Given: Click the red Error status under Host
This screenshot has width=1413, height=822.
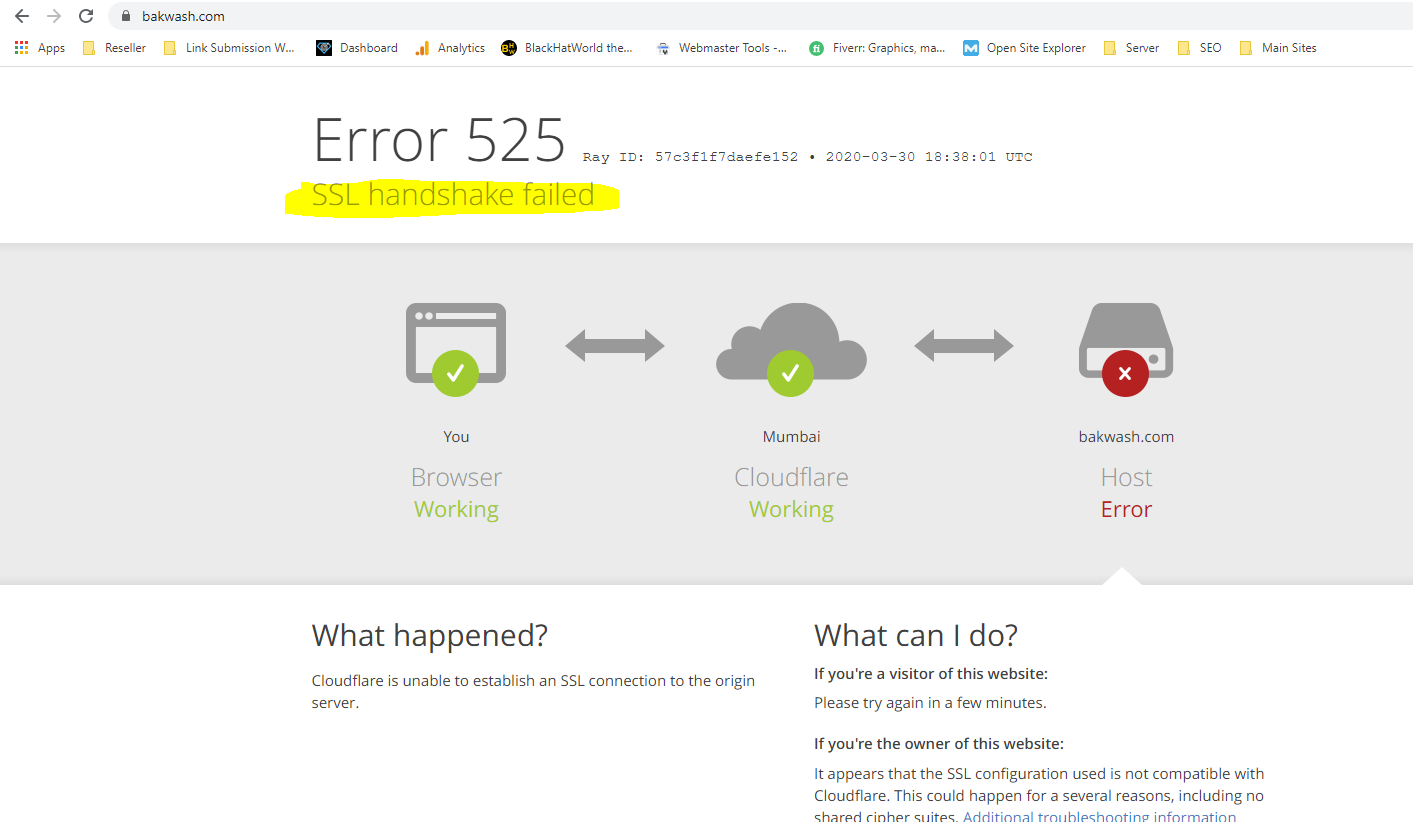Looking at the screenshot, I should (1126, 509).
